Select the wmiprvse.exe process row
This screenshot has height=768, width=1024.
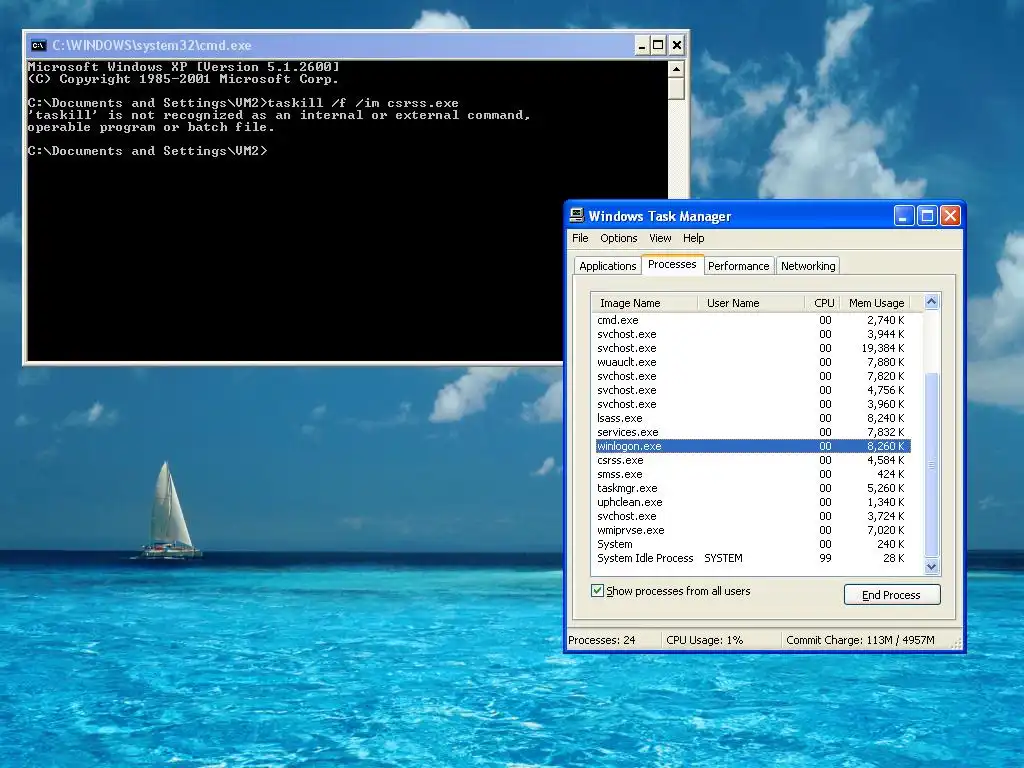[753, 530]
